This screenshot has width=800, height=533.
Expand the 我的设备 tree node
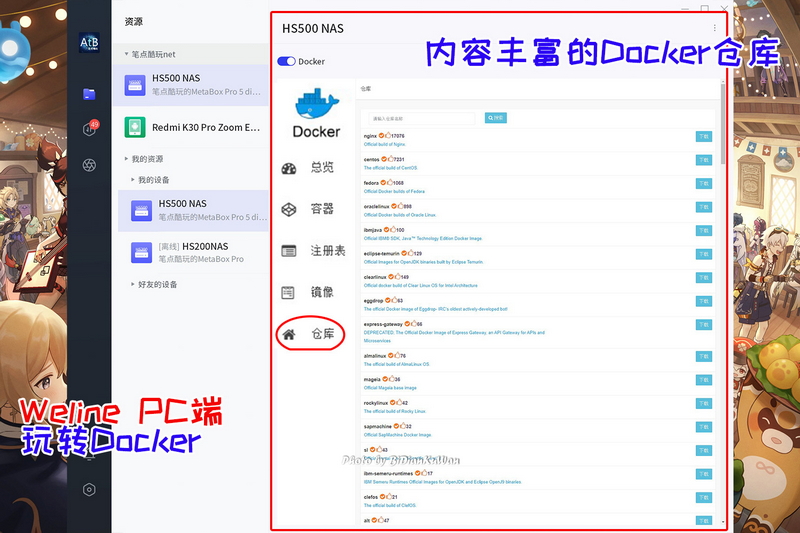(133, 180)
